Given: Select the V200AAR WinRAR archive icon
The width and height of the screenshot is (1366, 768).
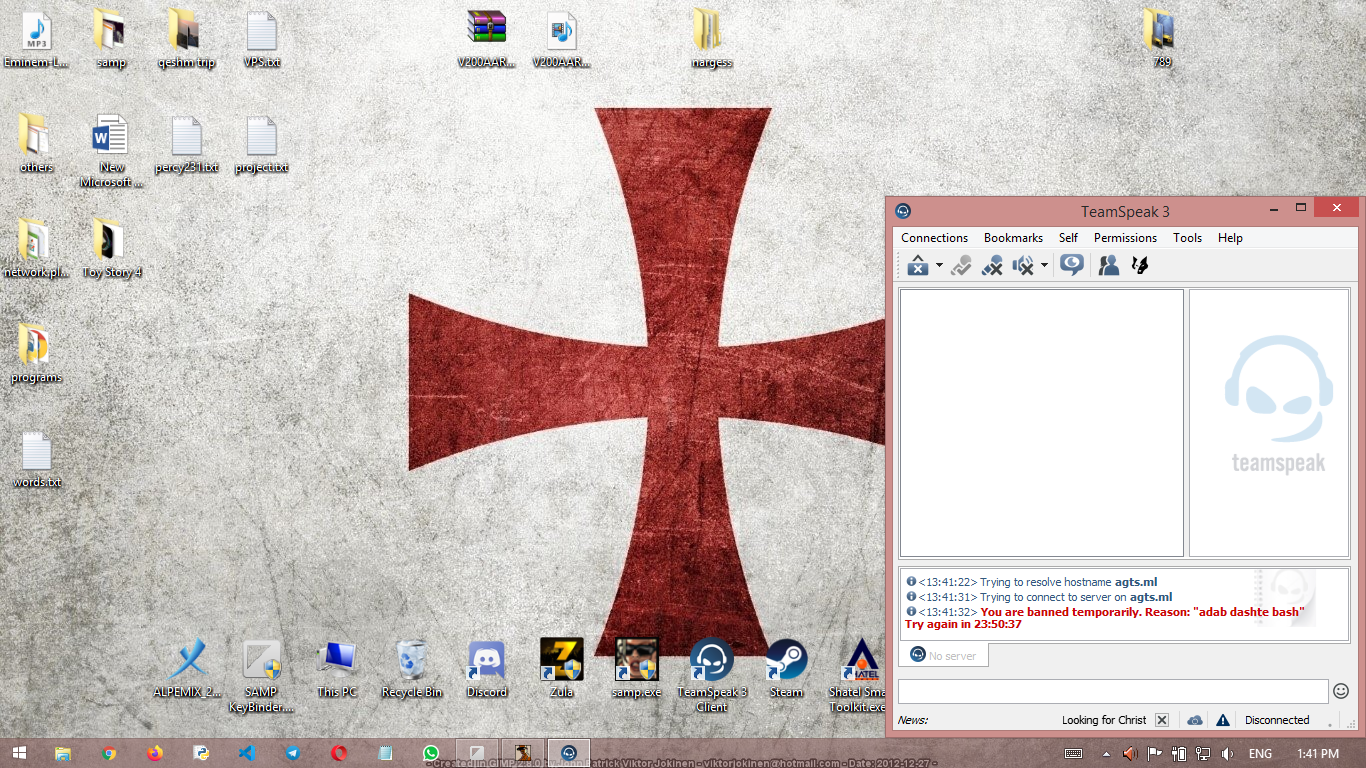Looking at the screenshot, I should 487,40.
